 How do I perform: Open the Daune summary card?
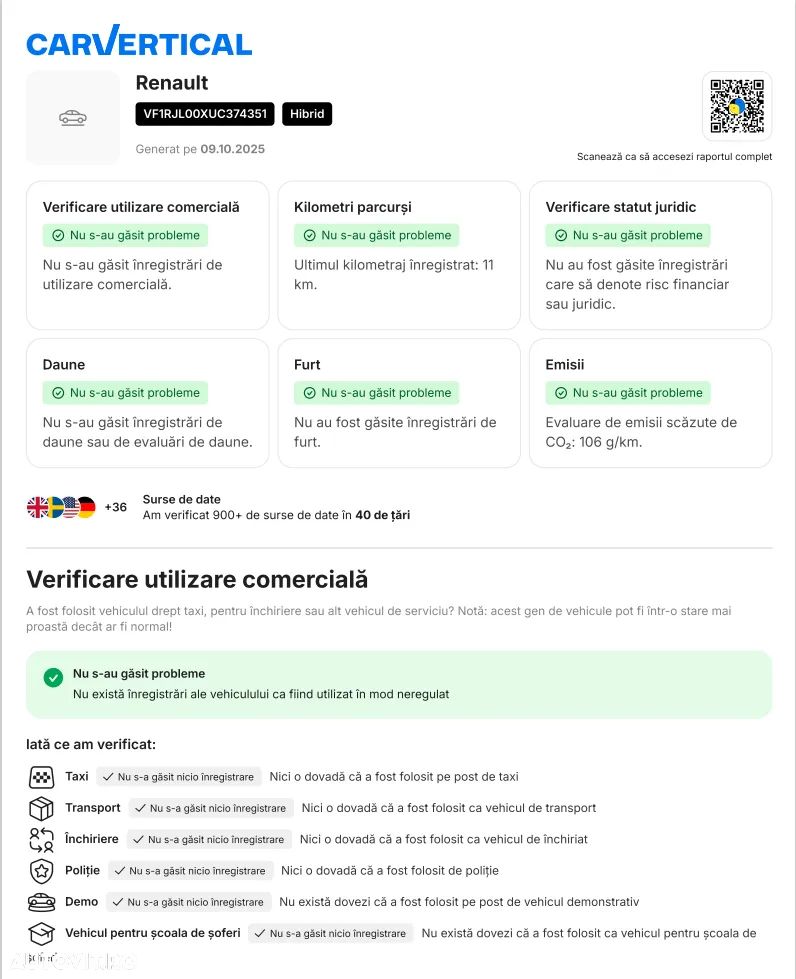[x=147, y=402]
